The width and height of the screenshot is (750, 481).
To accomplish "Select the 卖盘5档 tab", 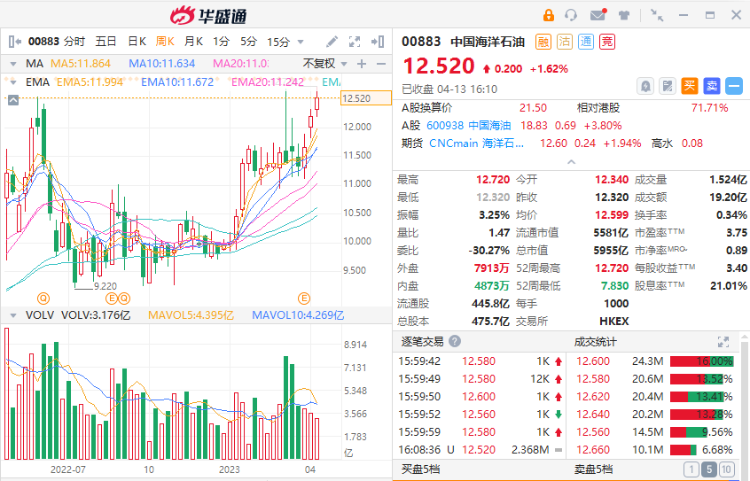I will (594, 470).
